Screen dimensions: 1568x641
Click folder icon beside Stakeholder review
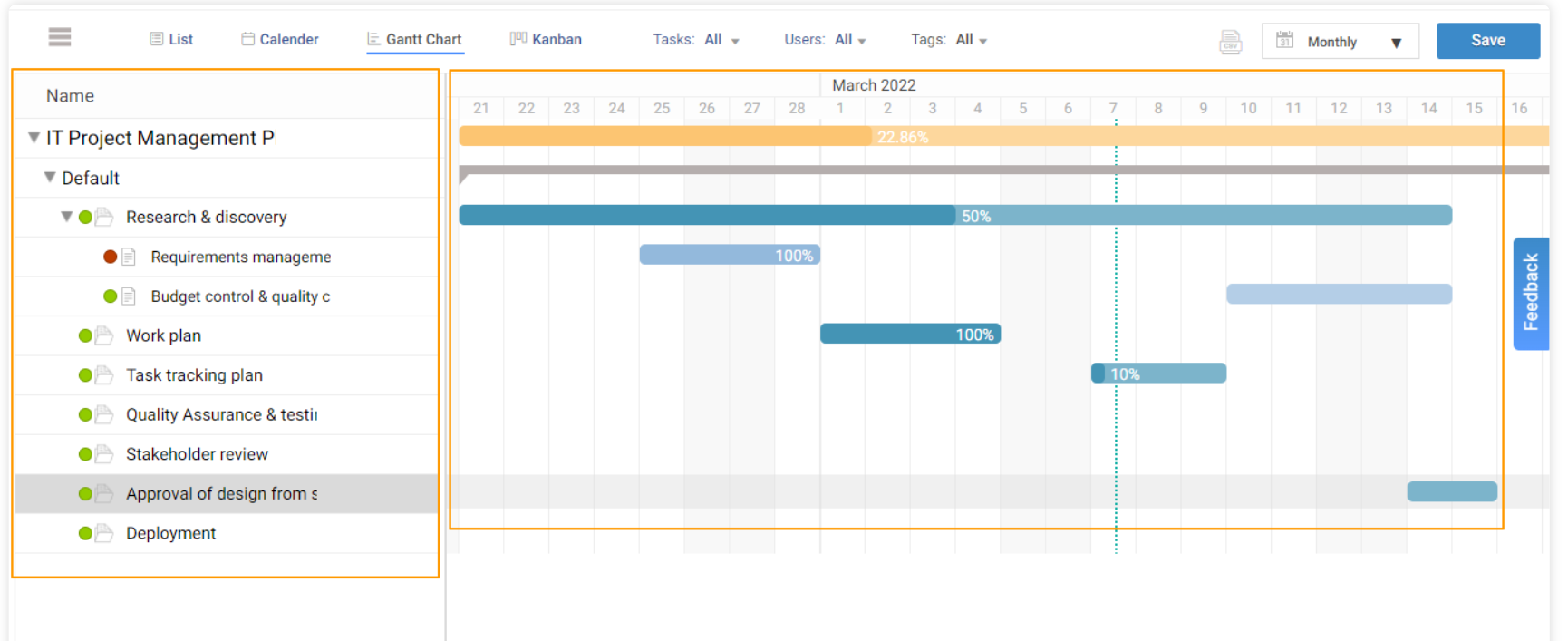pos(104,454)
